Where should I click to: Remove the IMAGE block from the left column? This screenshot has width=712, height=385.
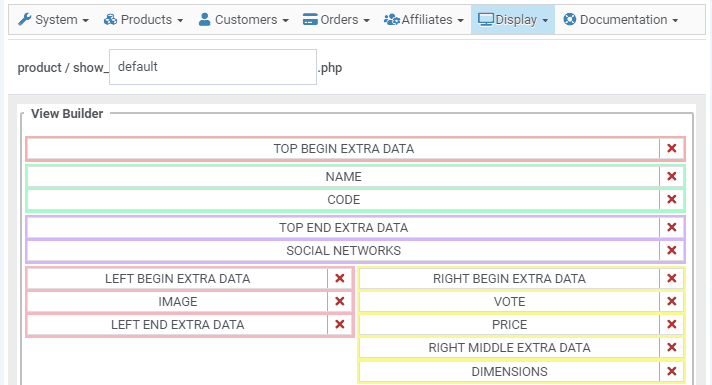(x=340, y=301)
